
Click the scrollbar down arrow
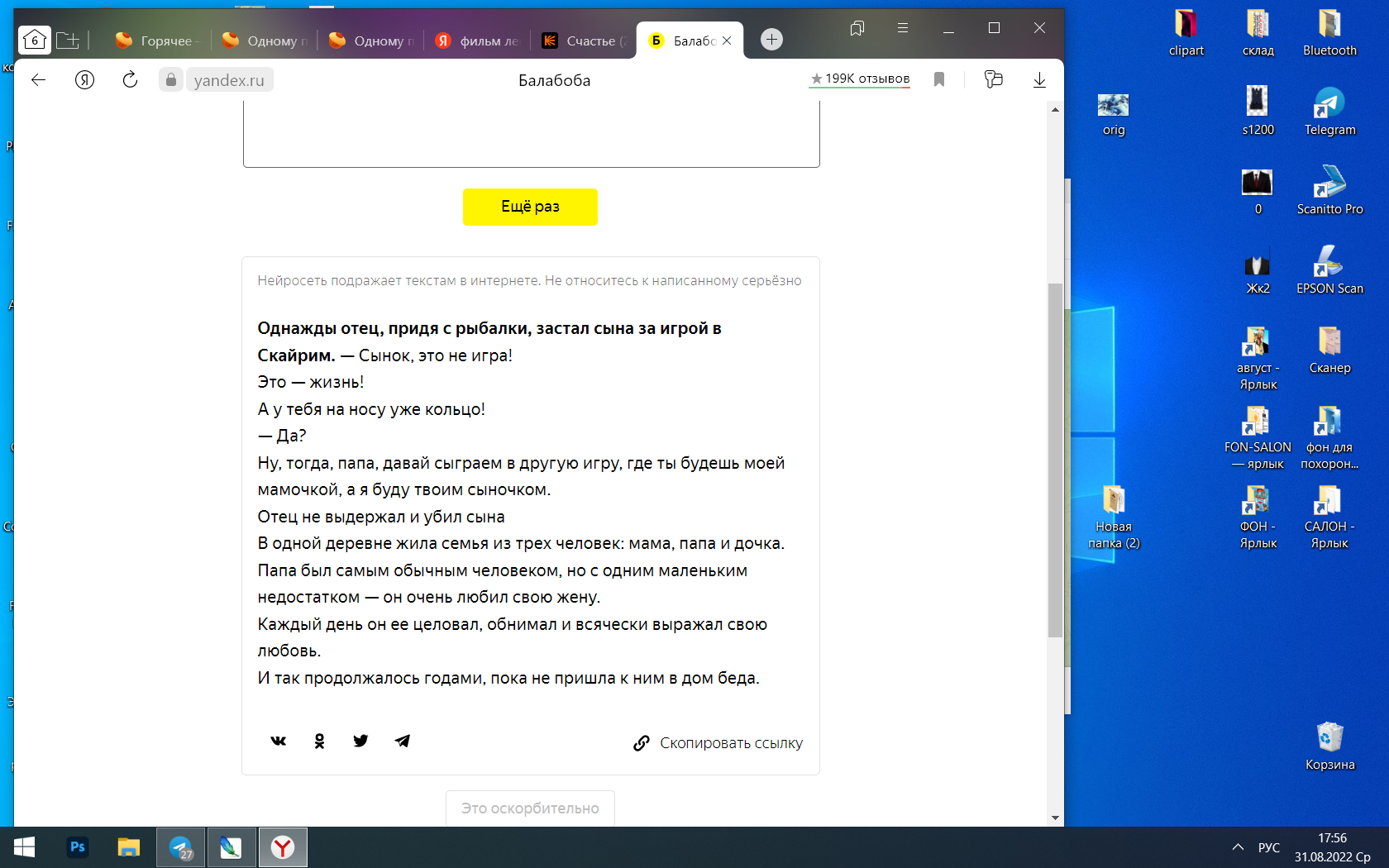[1055, 818]
